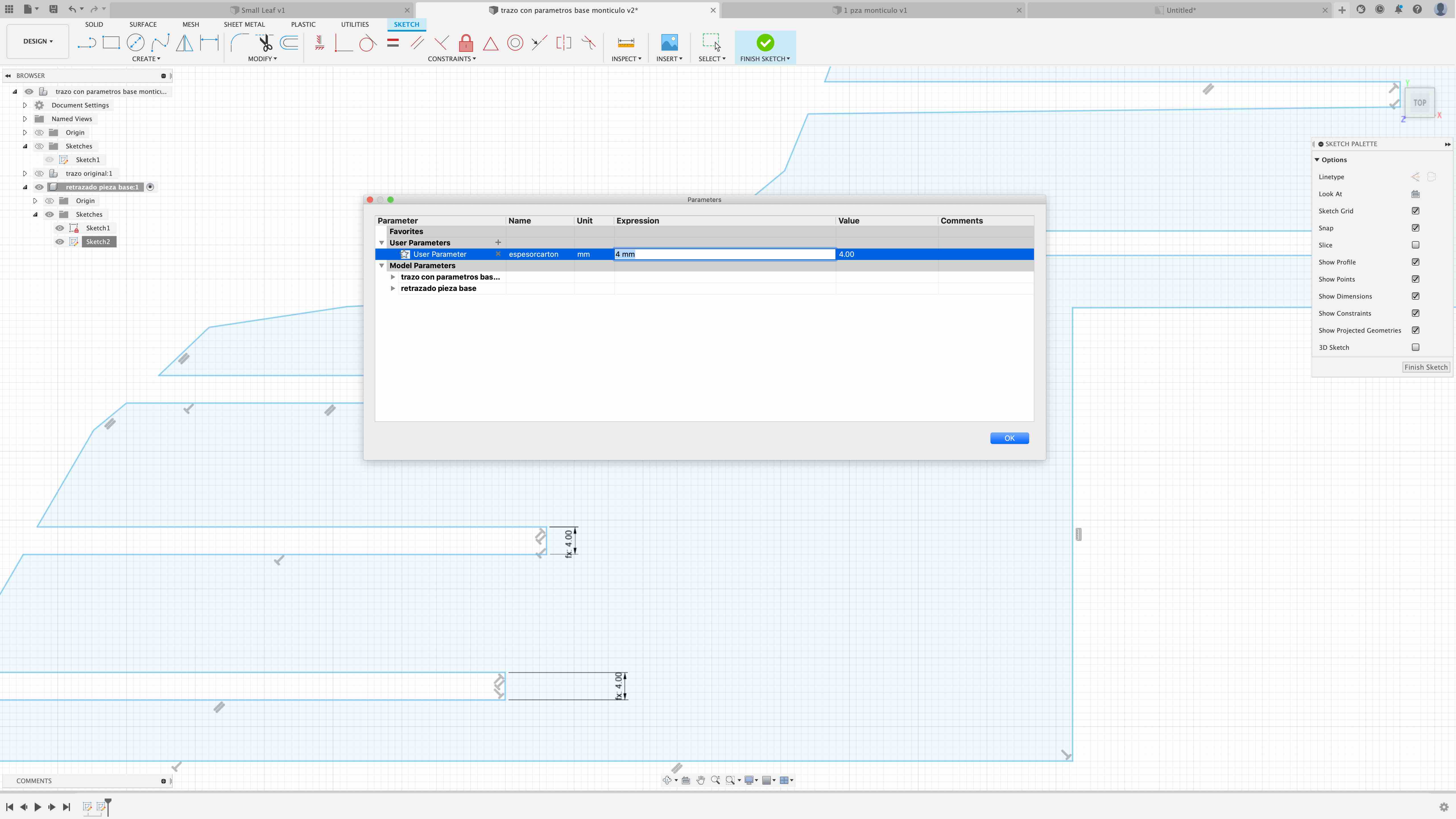Select the Trim scissors tool

coord(264,43)
